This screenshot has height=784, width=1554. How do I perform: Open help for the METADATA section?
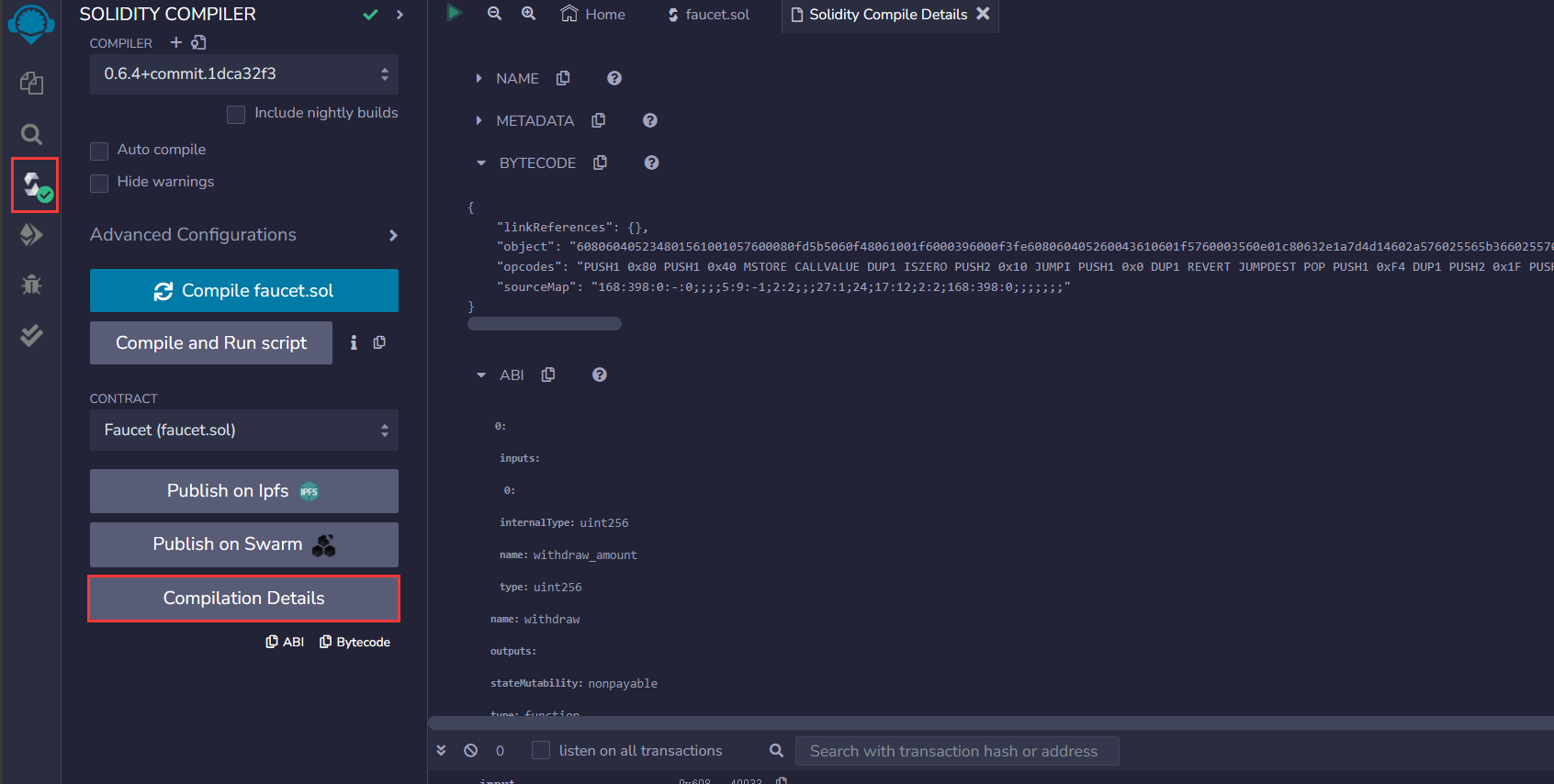tap(649, 120)
